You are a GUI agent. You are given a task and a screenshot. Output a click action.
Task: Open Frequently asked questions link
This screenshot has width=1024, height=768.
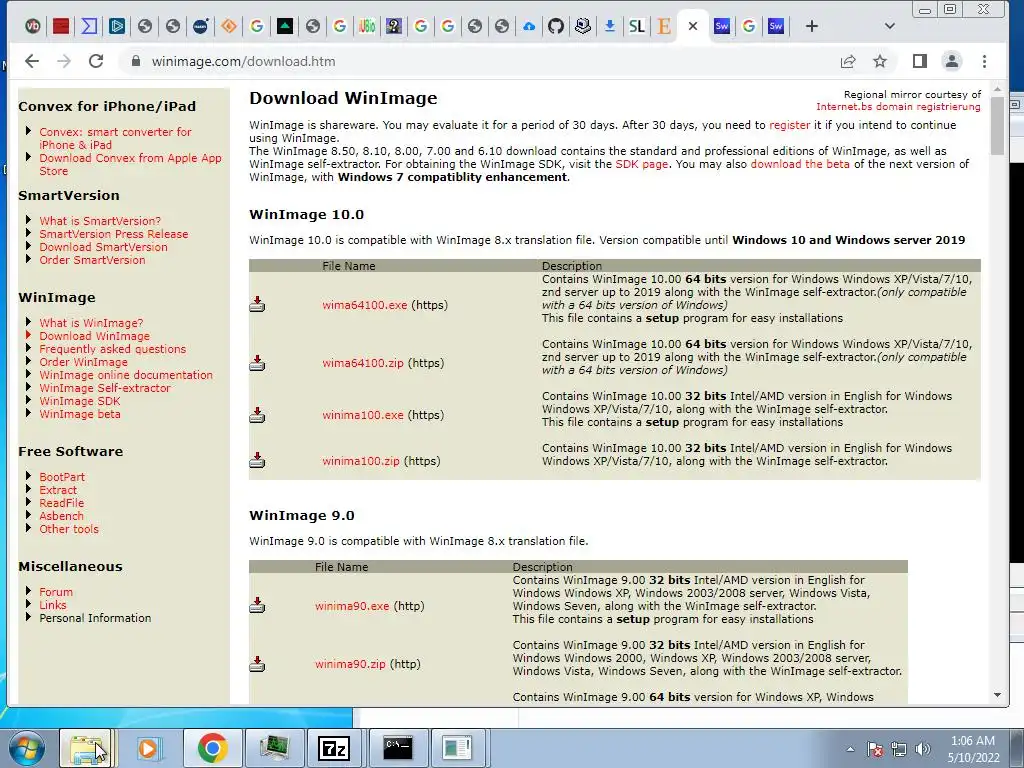112,349
